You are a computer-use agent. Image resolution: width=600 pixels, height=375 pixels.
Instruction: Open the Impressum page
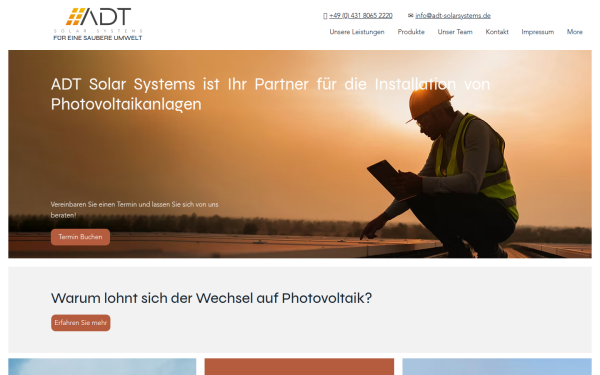pos(538,32)
